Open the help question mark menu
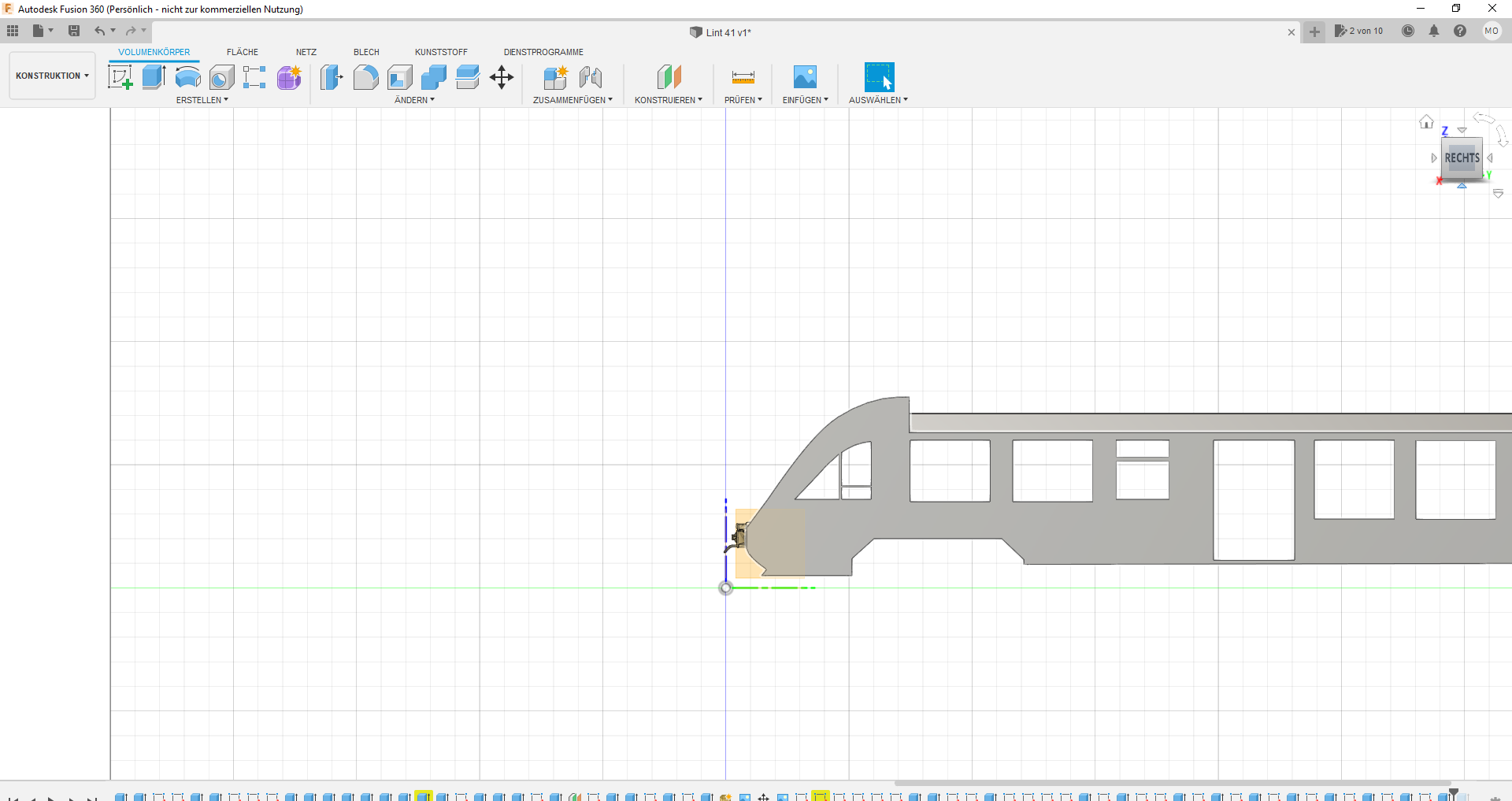Viewport: 1512px width, 801px height. [x=1460, y=31]
